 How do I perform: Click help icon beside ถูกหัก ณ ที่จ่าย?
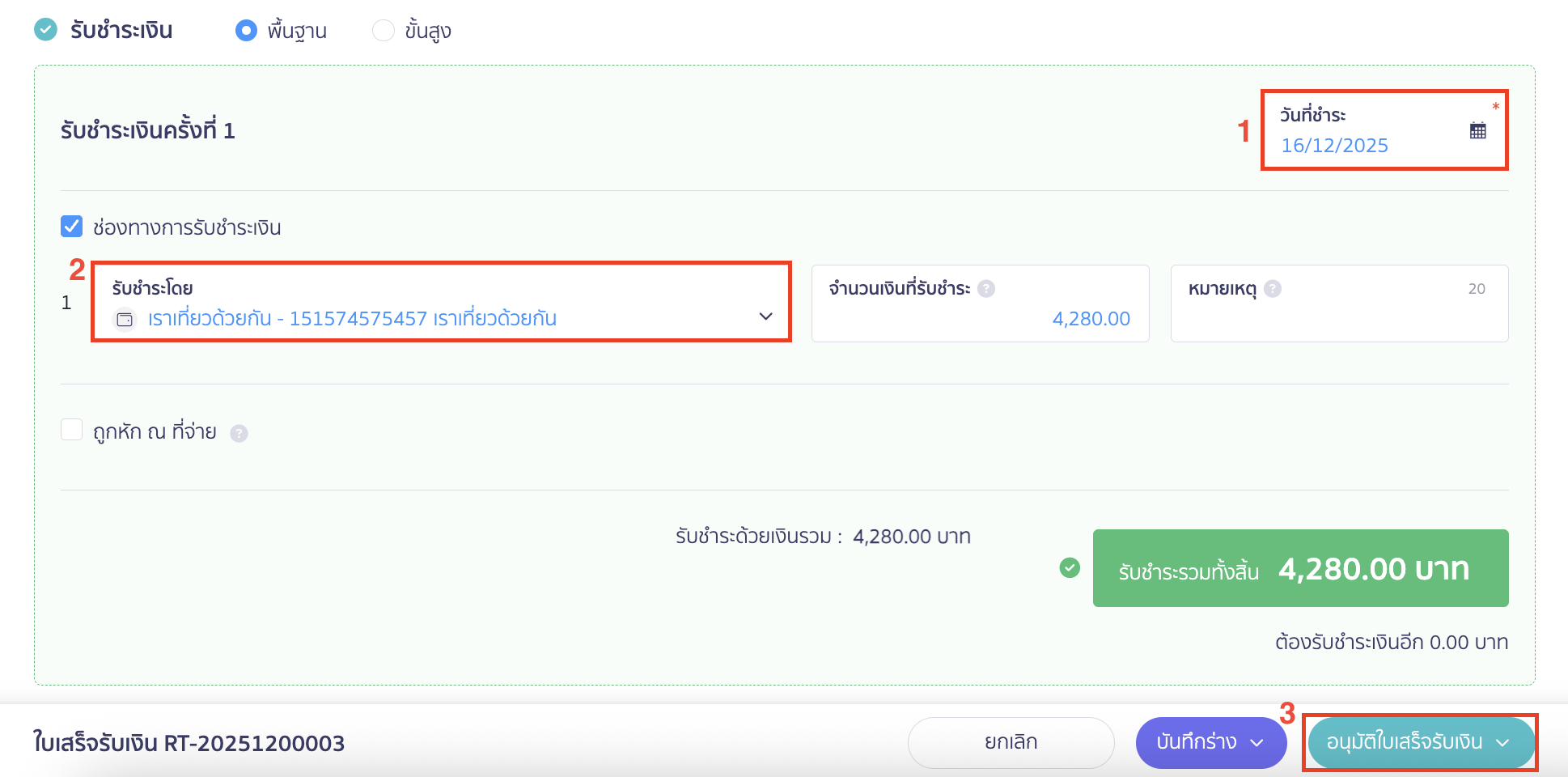tap(239, 433)
